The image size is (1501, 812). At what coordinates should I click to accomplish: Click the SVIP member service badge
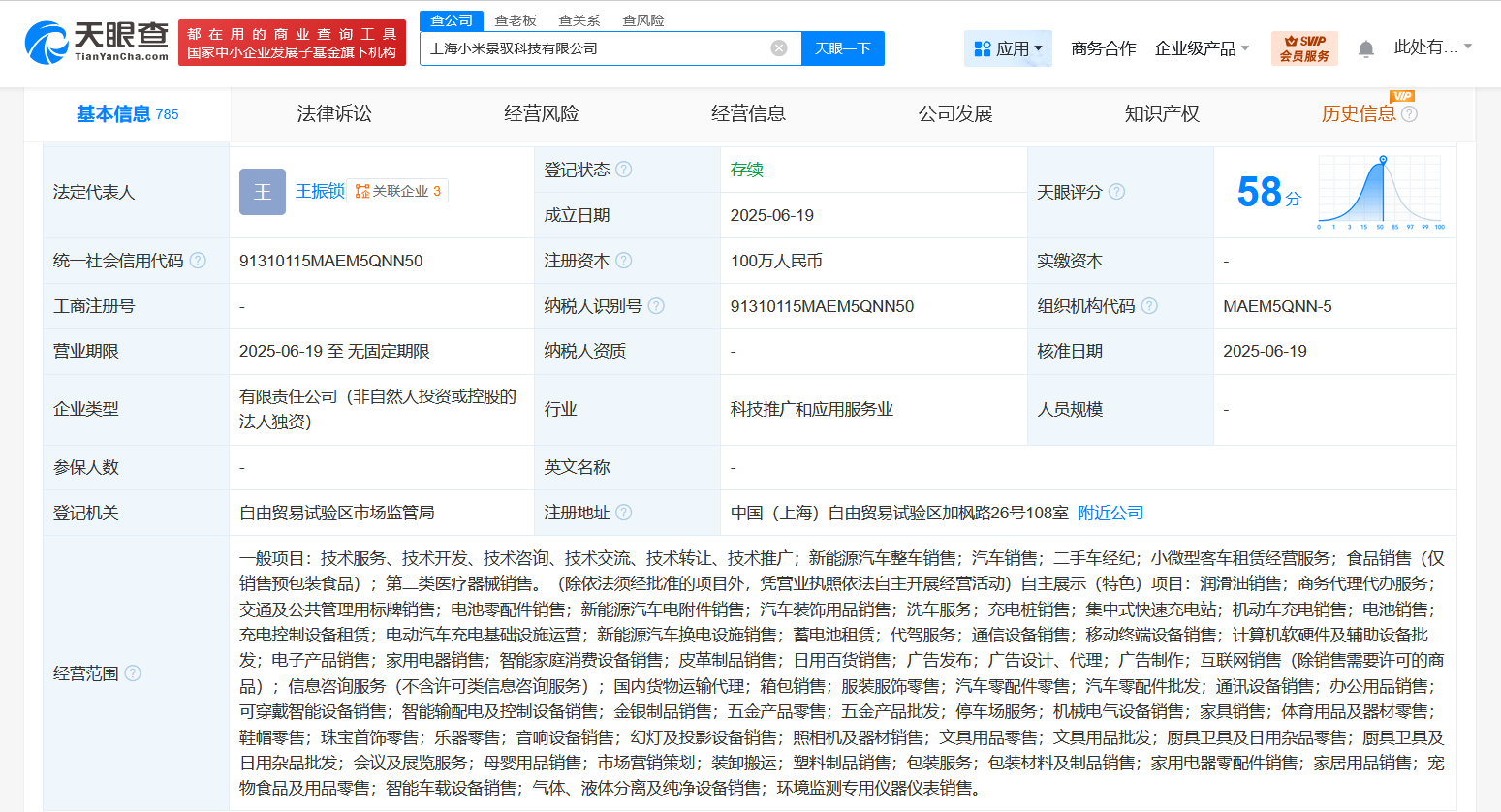click(1304, 48)
